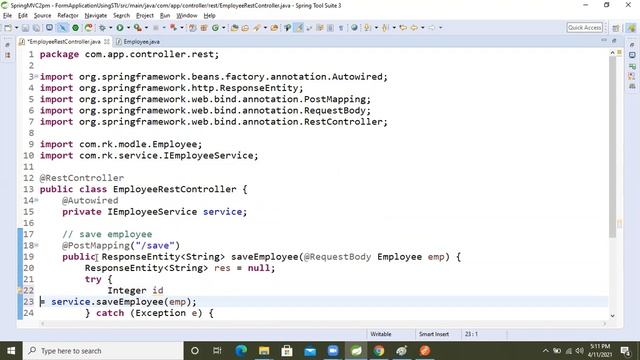Select the Spring perspective icon
The image size is (640, 360).
click(x=631, y=28)
